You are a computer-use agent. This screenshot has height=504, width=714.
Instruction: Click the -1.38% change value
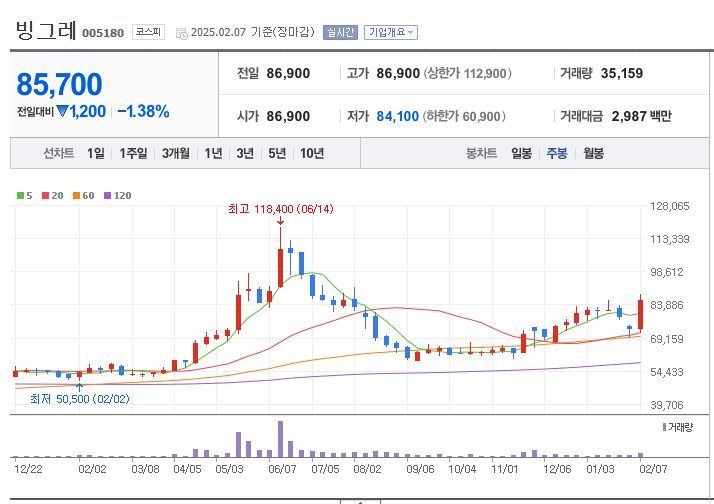tap(143, 111)
